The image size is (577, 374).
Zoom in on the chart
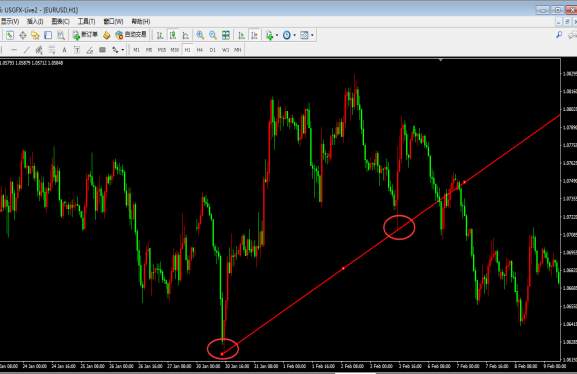[x=200, y=35]
